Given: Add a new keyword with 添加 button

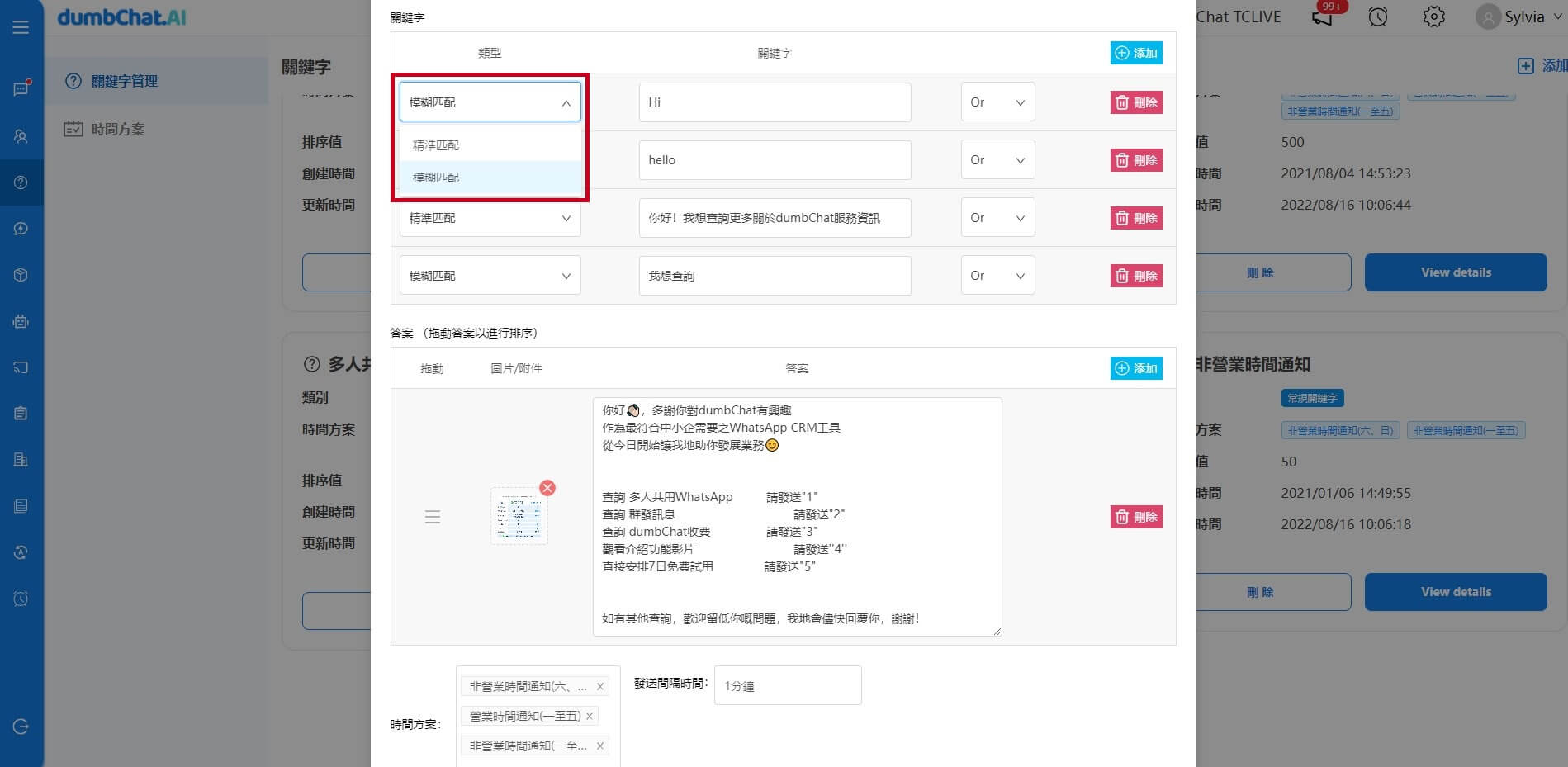Looking at the screenshot, I should point(1136,53).
